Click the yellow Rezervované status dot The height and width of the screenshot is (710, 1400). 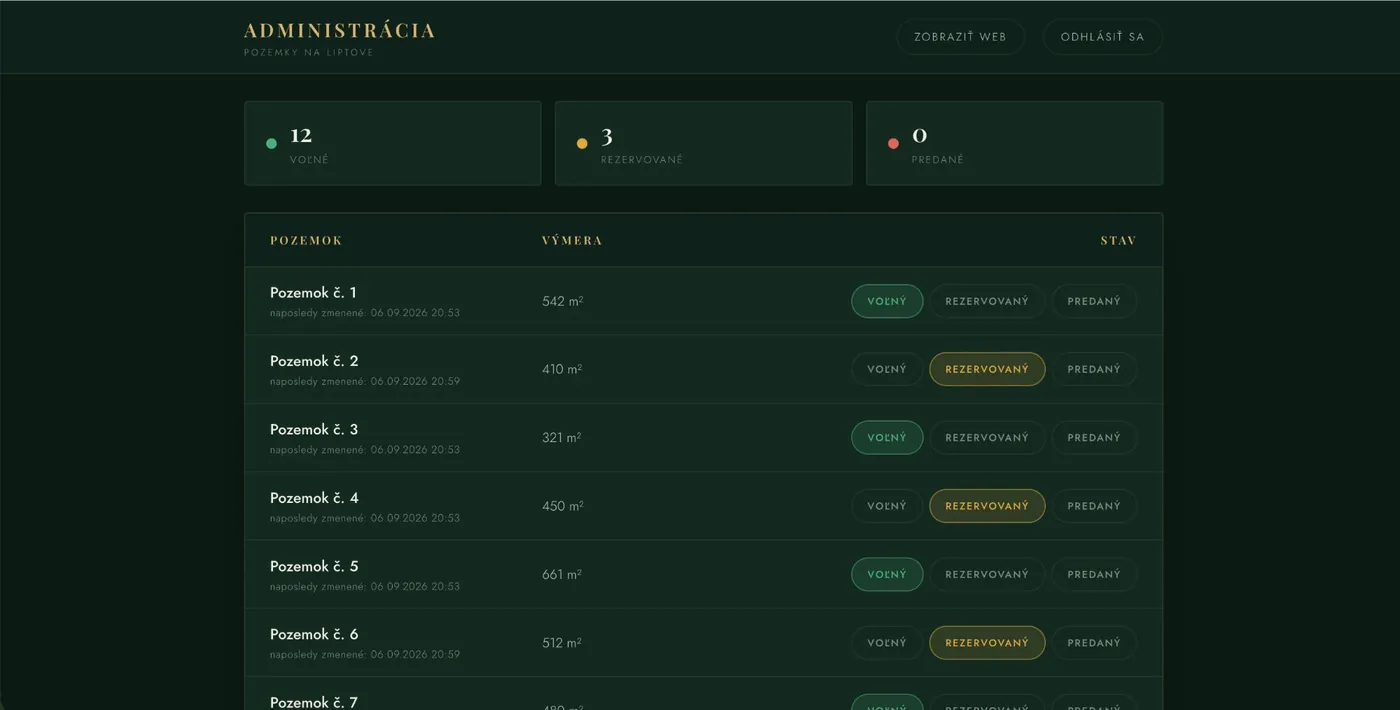pyautogui.click(x=582, y=143)
